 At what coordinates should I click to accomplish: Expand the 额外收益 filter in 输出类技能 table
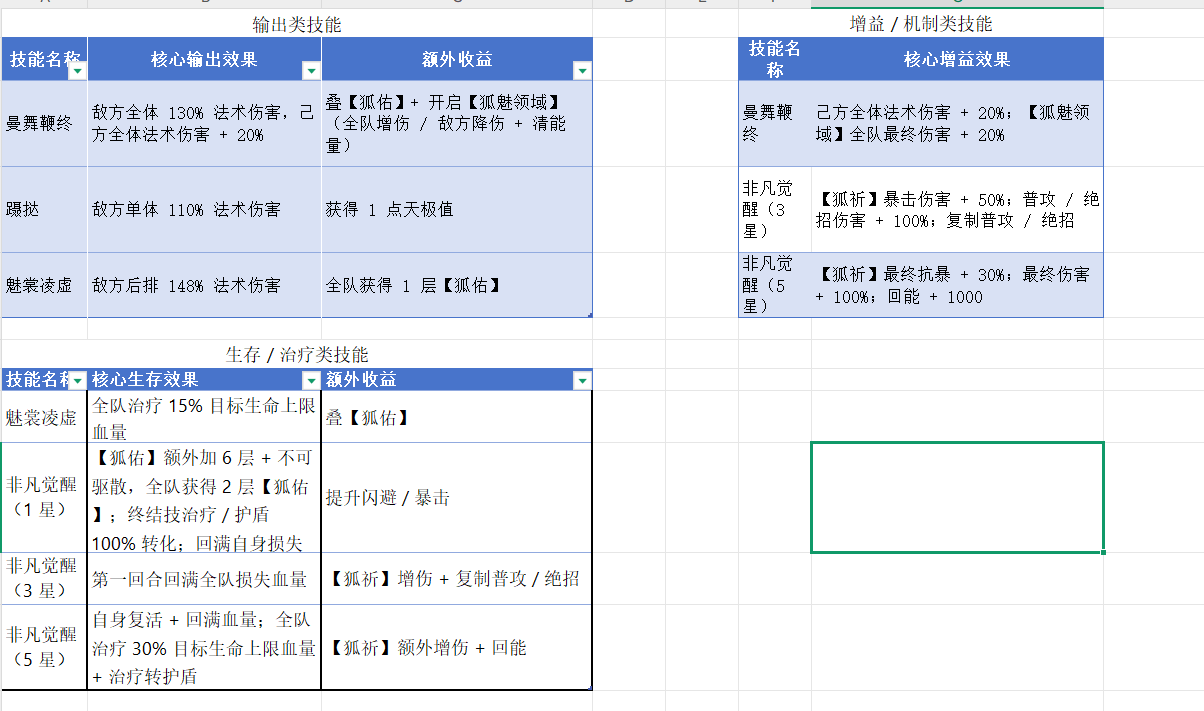582,70
